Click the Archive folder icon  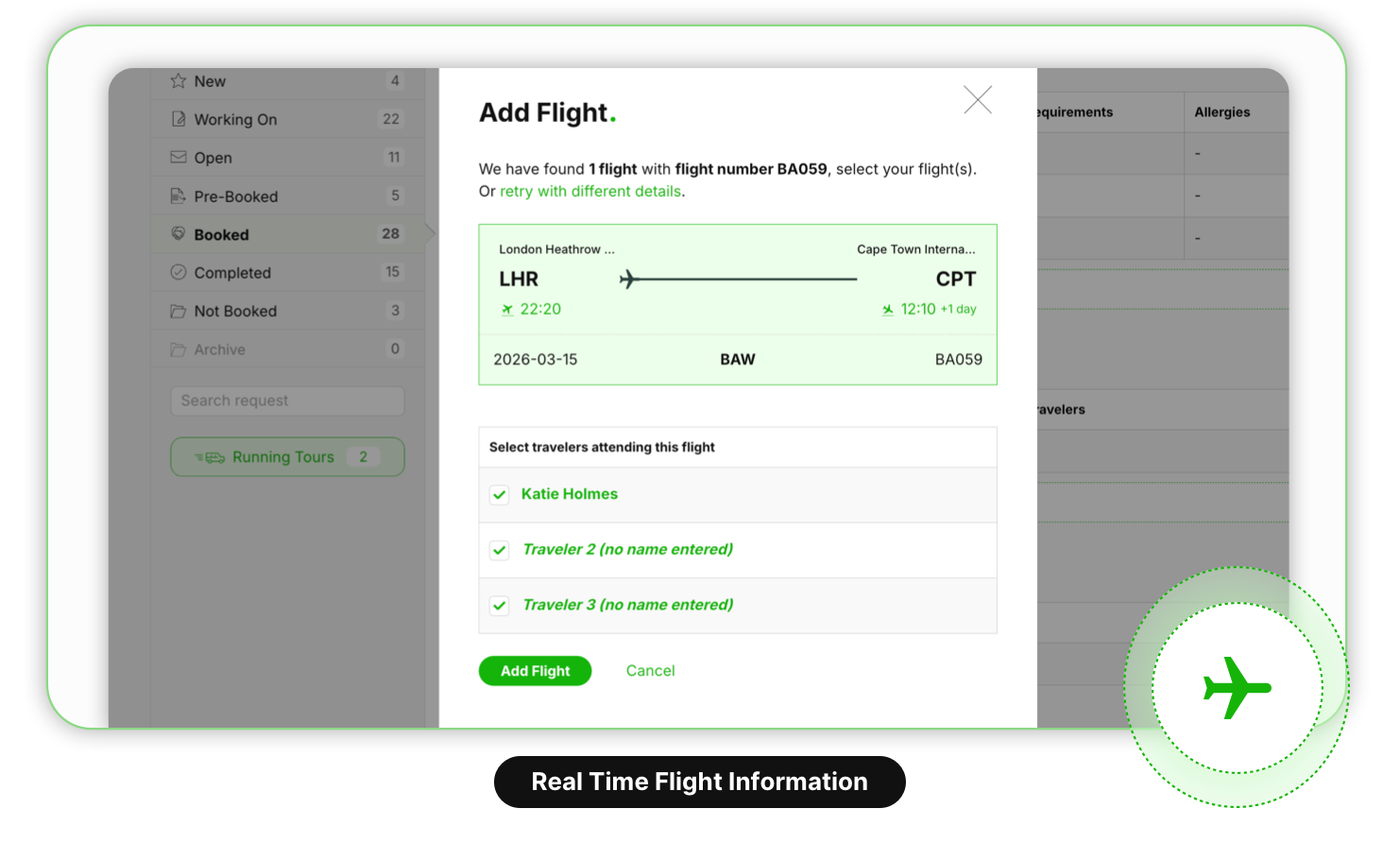[x=178, y=350]
